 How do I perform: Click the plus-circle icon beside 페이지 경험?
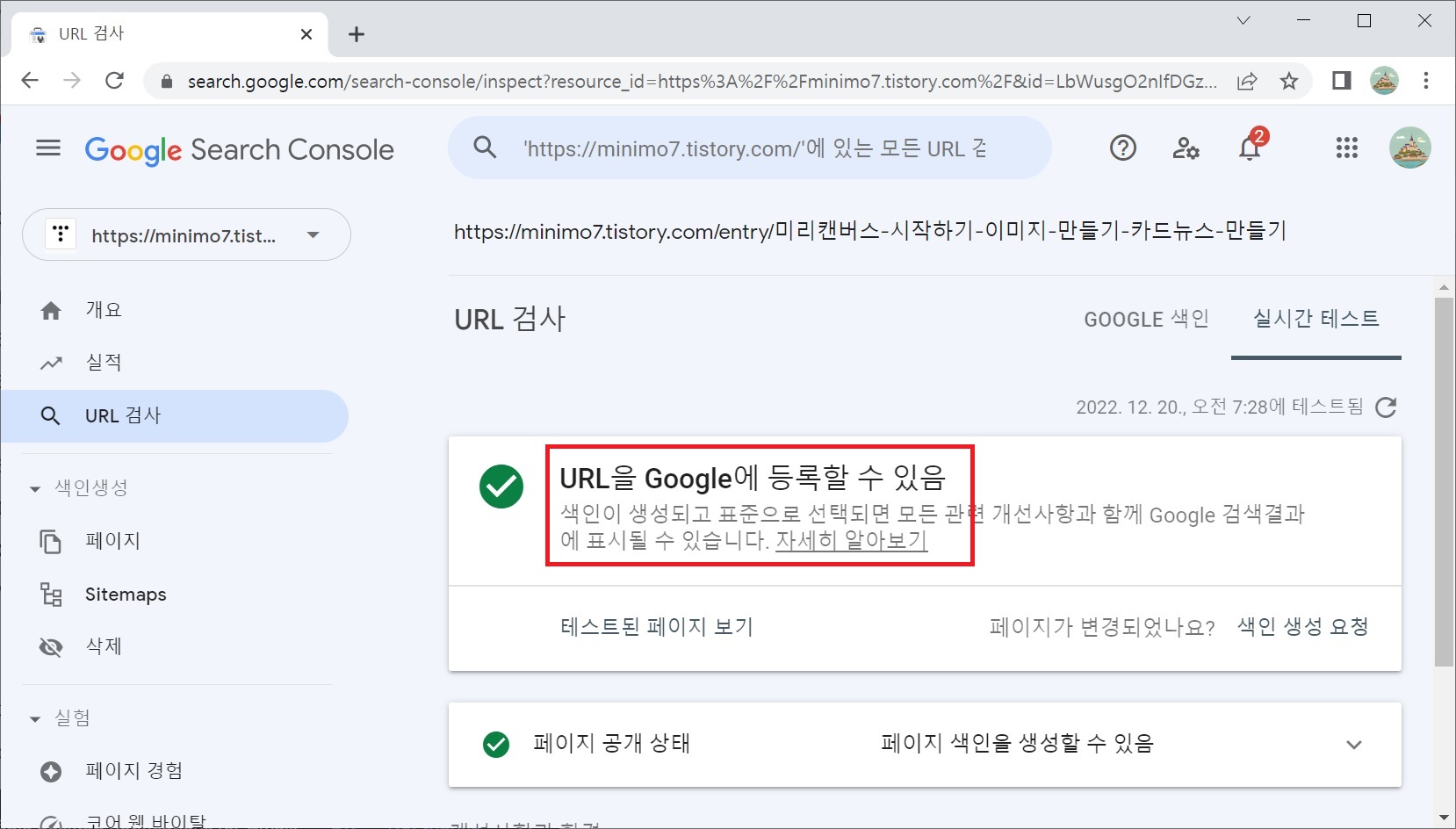[x=51, y=772]
